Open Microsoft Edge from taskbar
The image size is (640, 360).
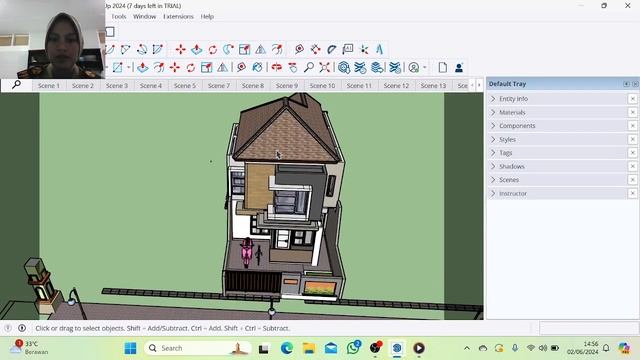pos(287,348)
